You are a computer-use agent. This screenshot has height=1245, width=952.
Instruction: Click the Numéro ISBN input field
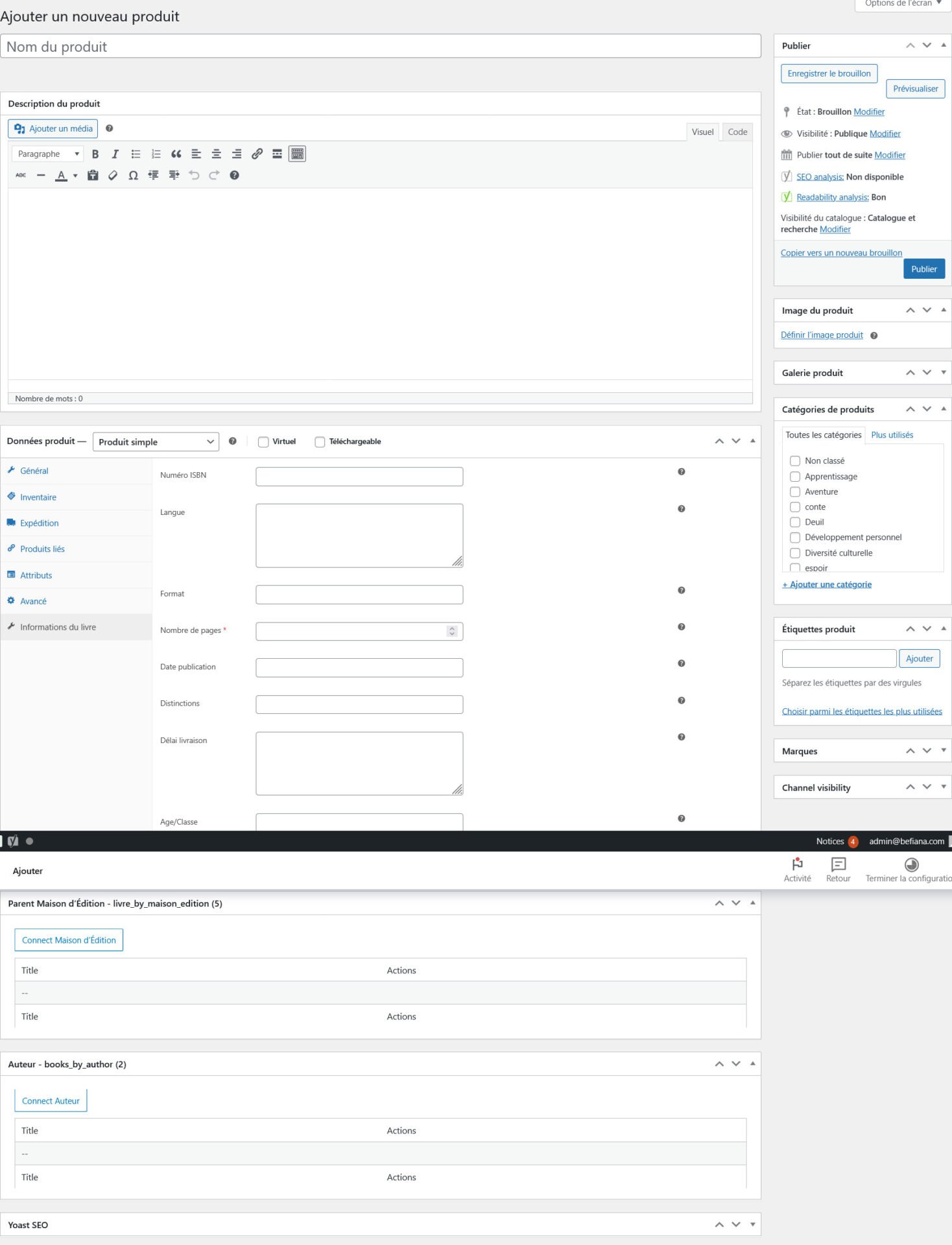[359, 477]
